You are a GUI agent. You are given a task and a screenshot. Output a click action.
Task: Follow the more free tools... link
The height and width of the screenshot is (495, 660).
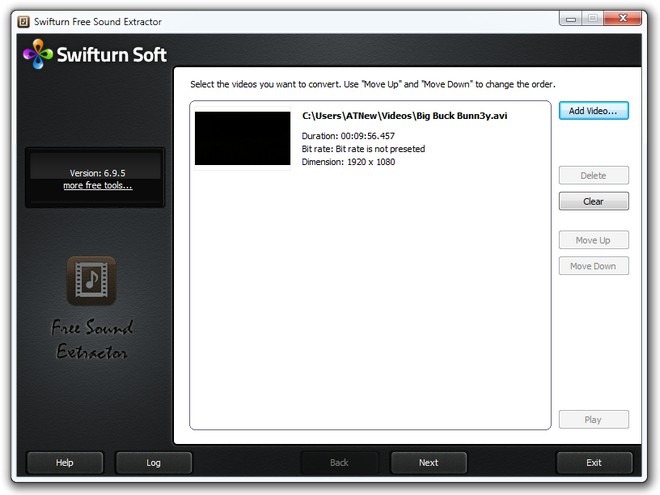[98, 186]
